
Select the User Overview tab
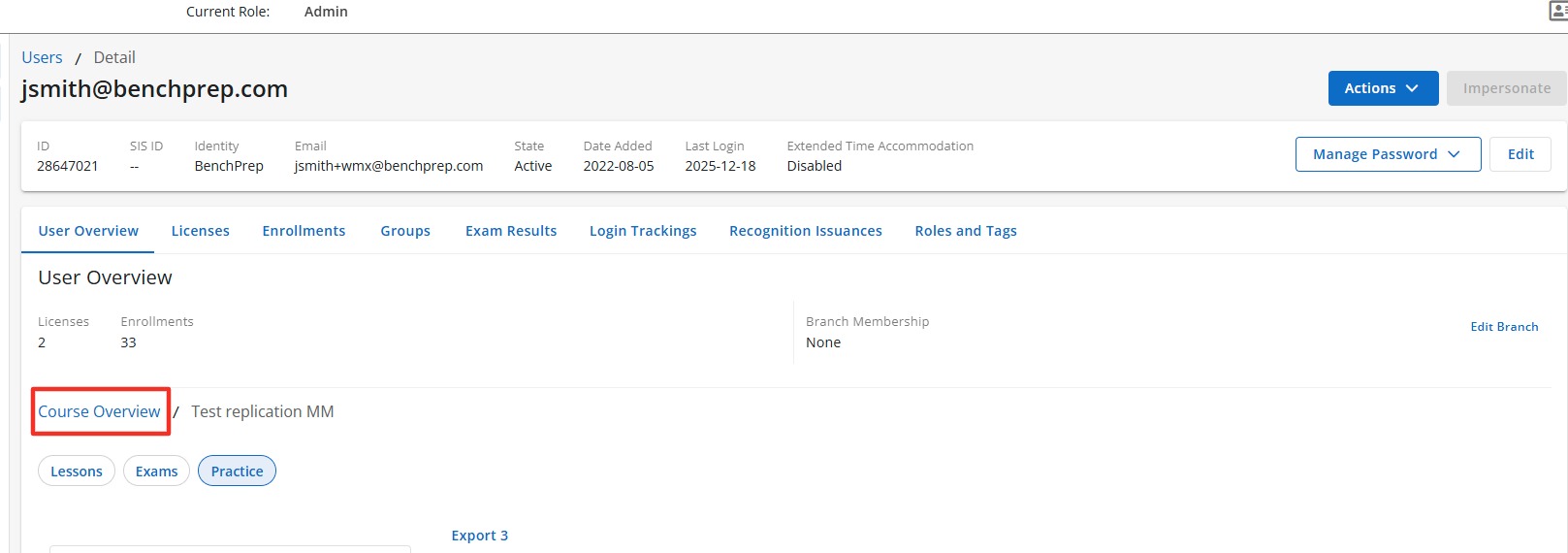[88, 231]
